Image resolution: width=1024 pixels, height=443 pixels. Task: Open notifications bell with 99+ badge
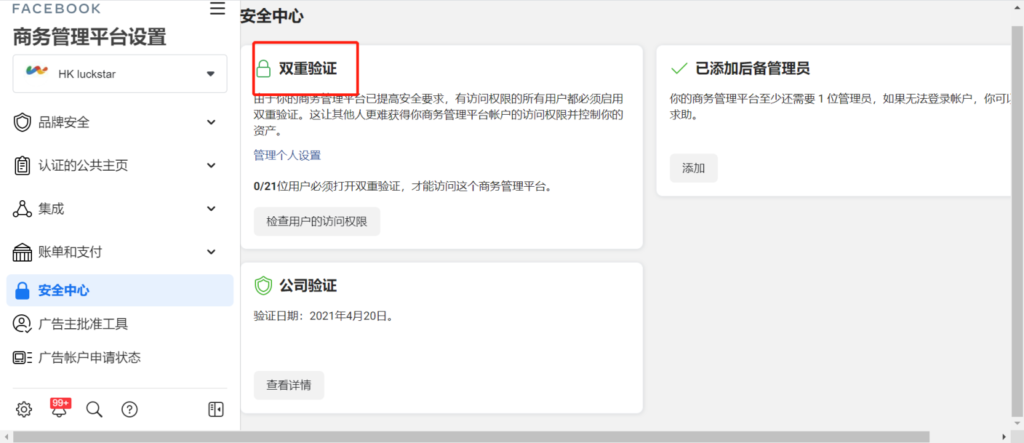pyautogui.click(x=59, y=408)
